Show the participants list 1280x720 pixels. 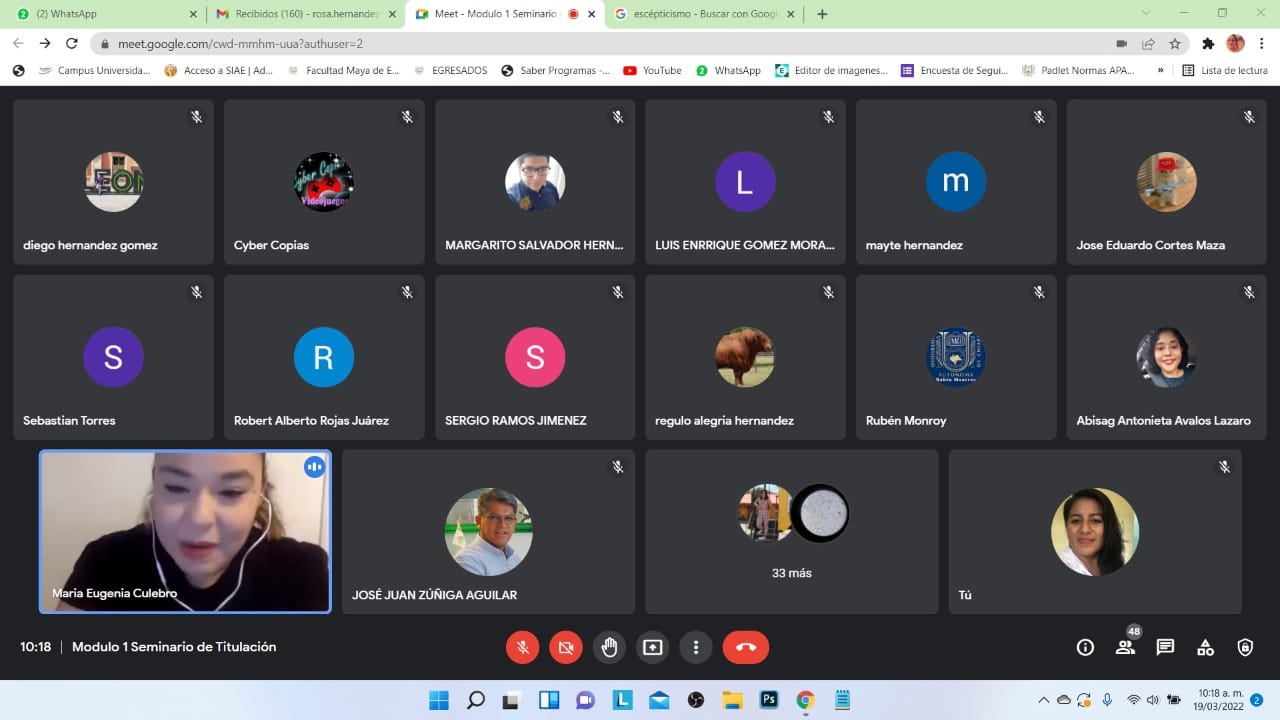click(x=1126, y=647)
